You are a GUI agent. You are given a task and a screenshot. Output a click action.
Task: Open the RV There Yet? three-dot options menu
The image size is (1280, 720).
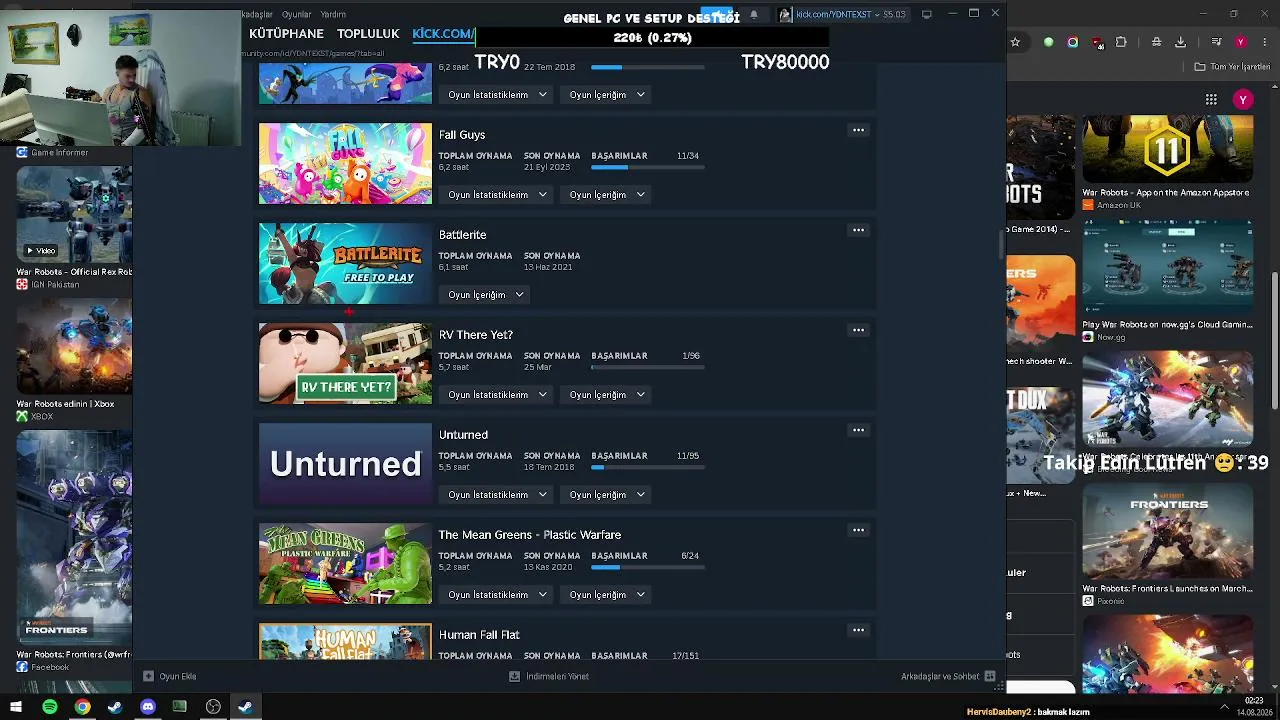coord(858,330)
